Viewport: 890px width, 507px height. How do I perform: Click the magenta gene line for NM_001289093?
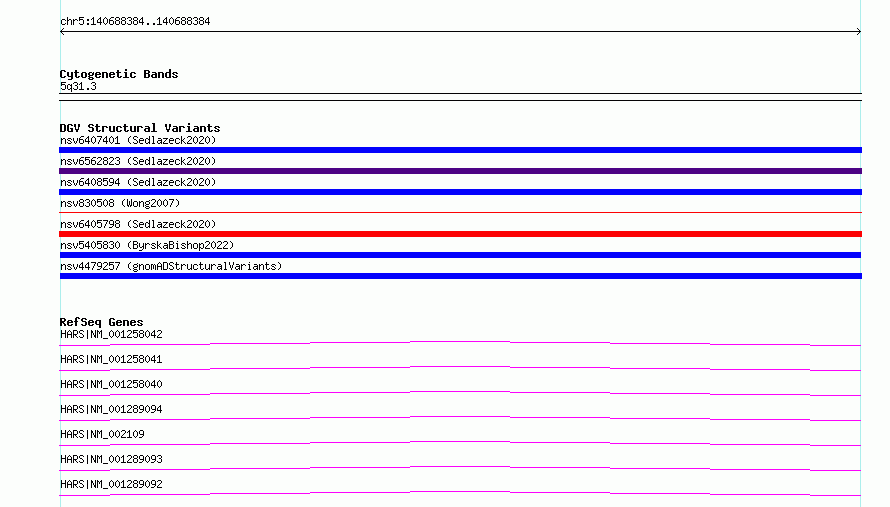460,468
